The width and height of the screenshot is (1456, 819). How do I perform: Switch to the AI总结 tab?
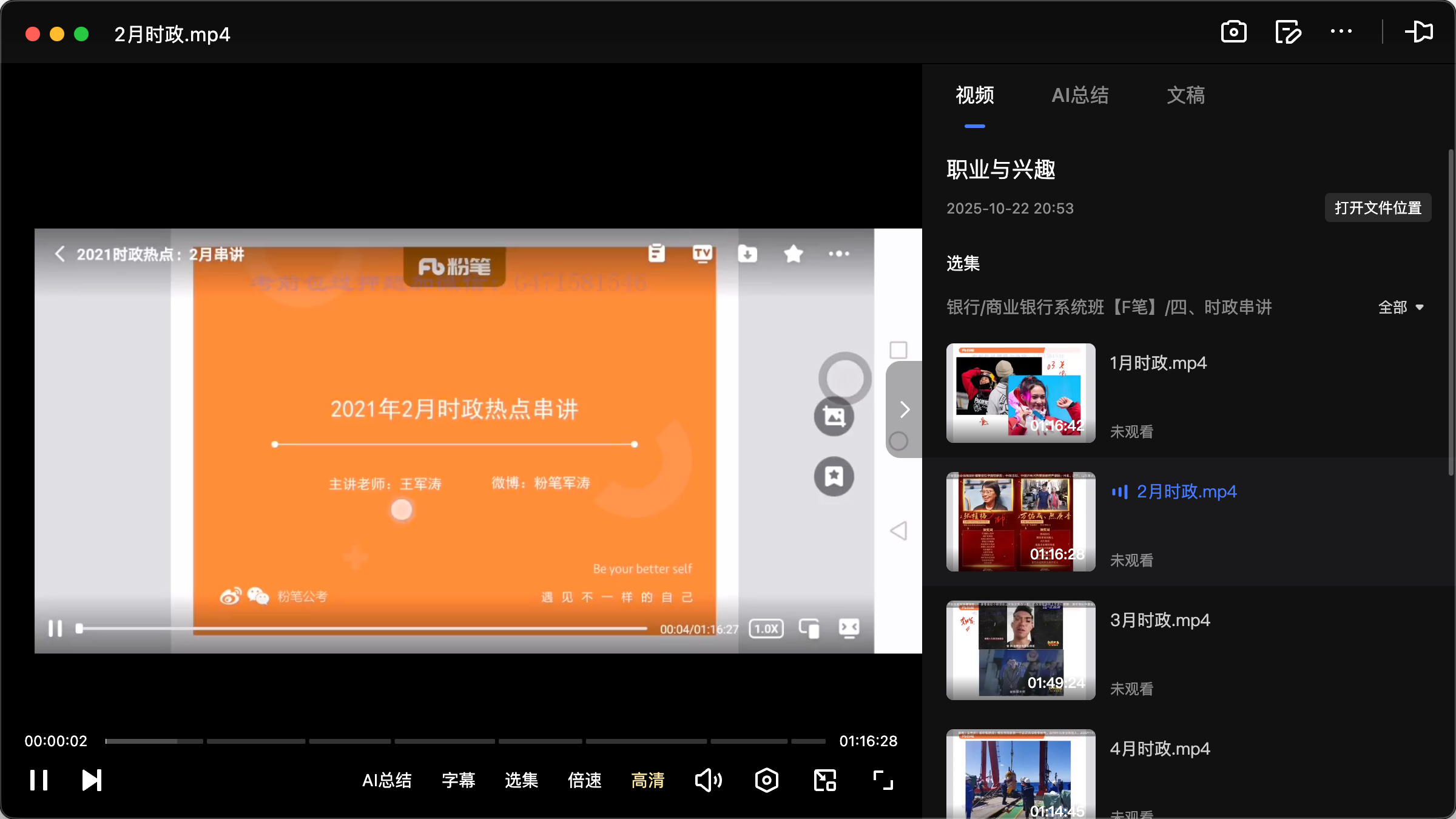[1080, 95]
